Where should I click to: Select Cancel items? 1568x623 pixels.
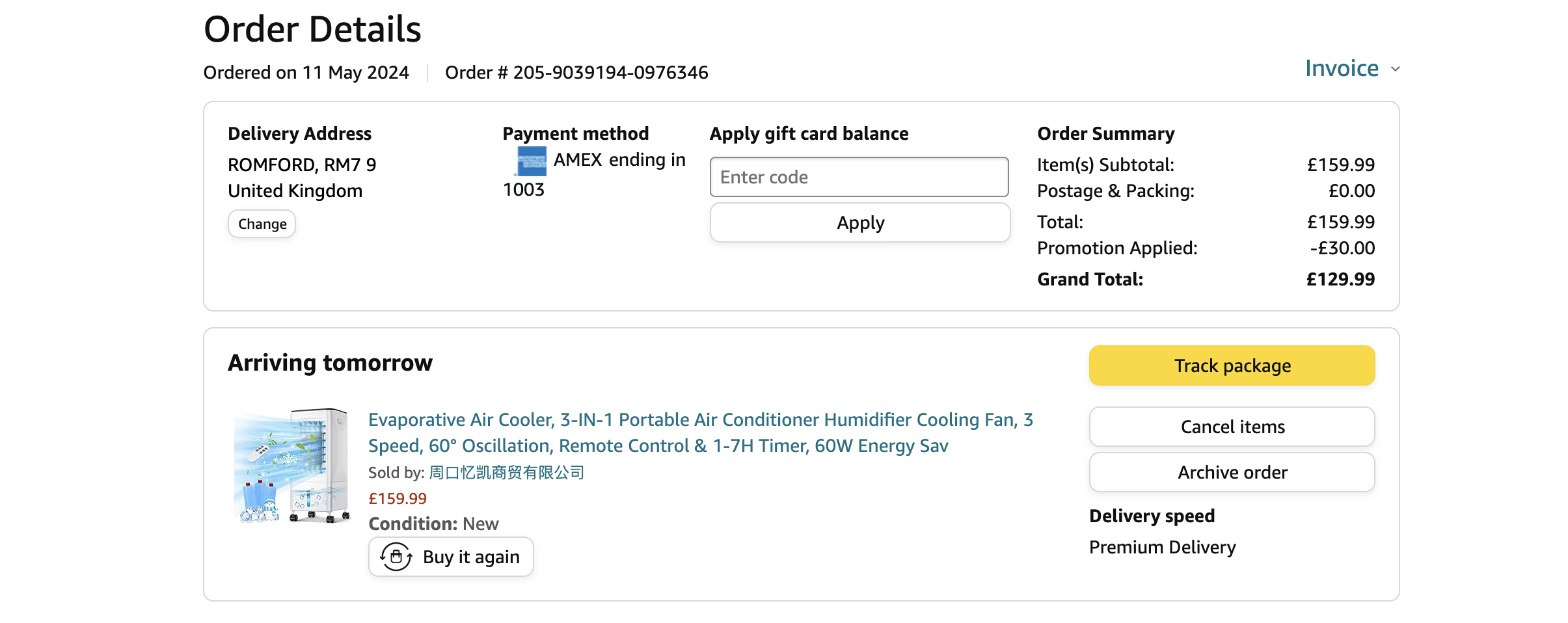tap(1232, 427)
